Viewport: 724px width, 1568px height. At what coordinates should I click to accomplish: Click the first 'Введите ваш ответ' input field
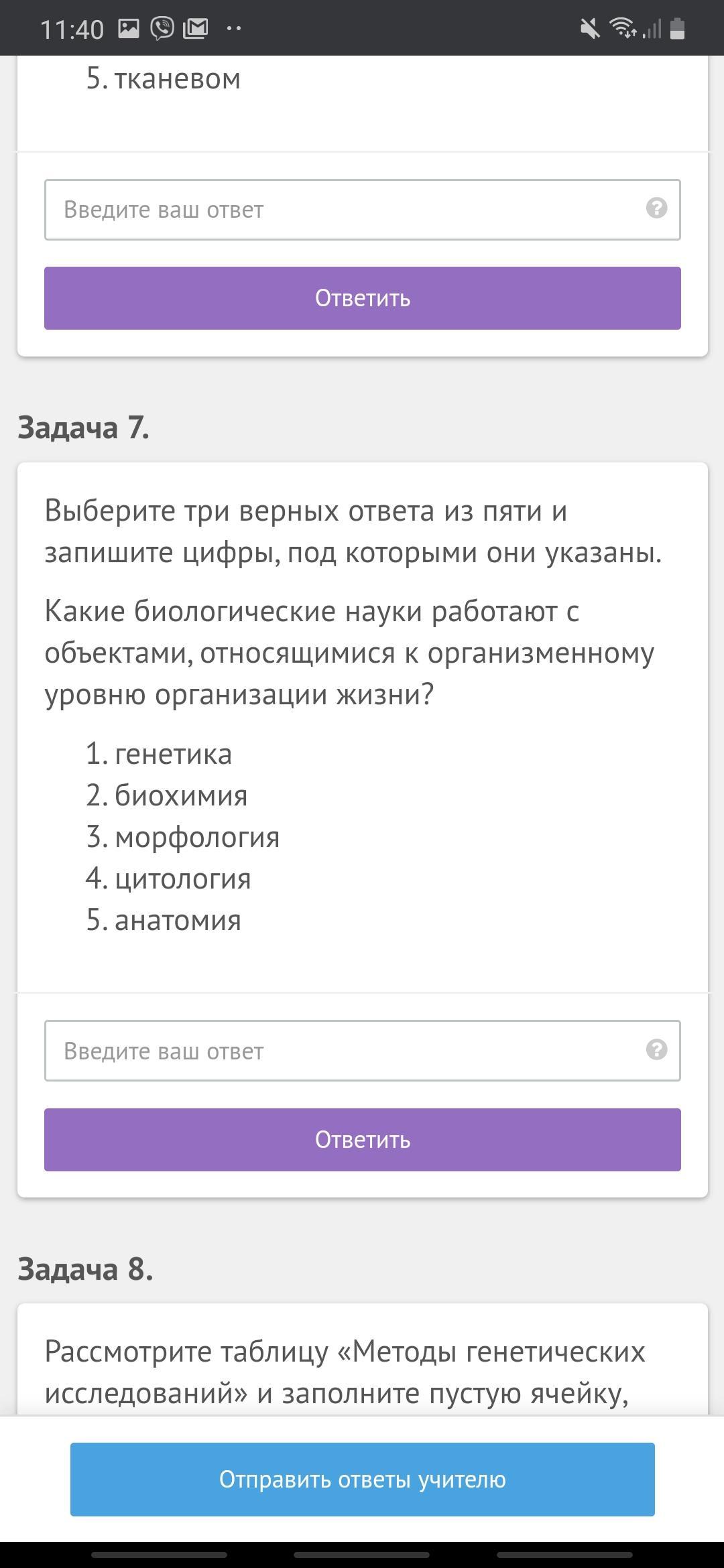coord(363,210)
